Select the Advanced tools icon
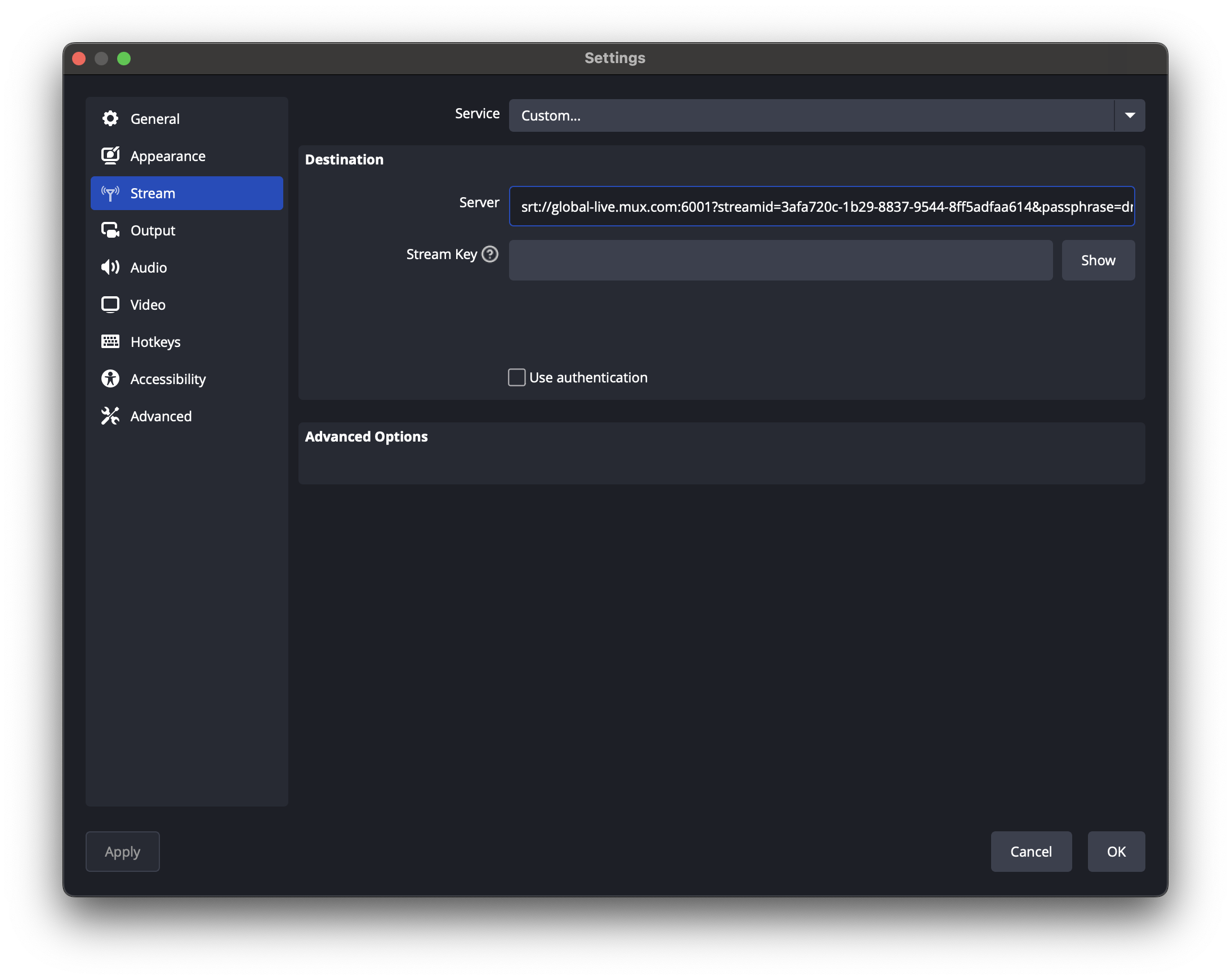Viewport: 1231px width, 980px height. click(110, 416)
